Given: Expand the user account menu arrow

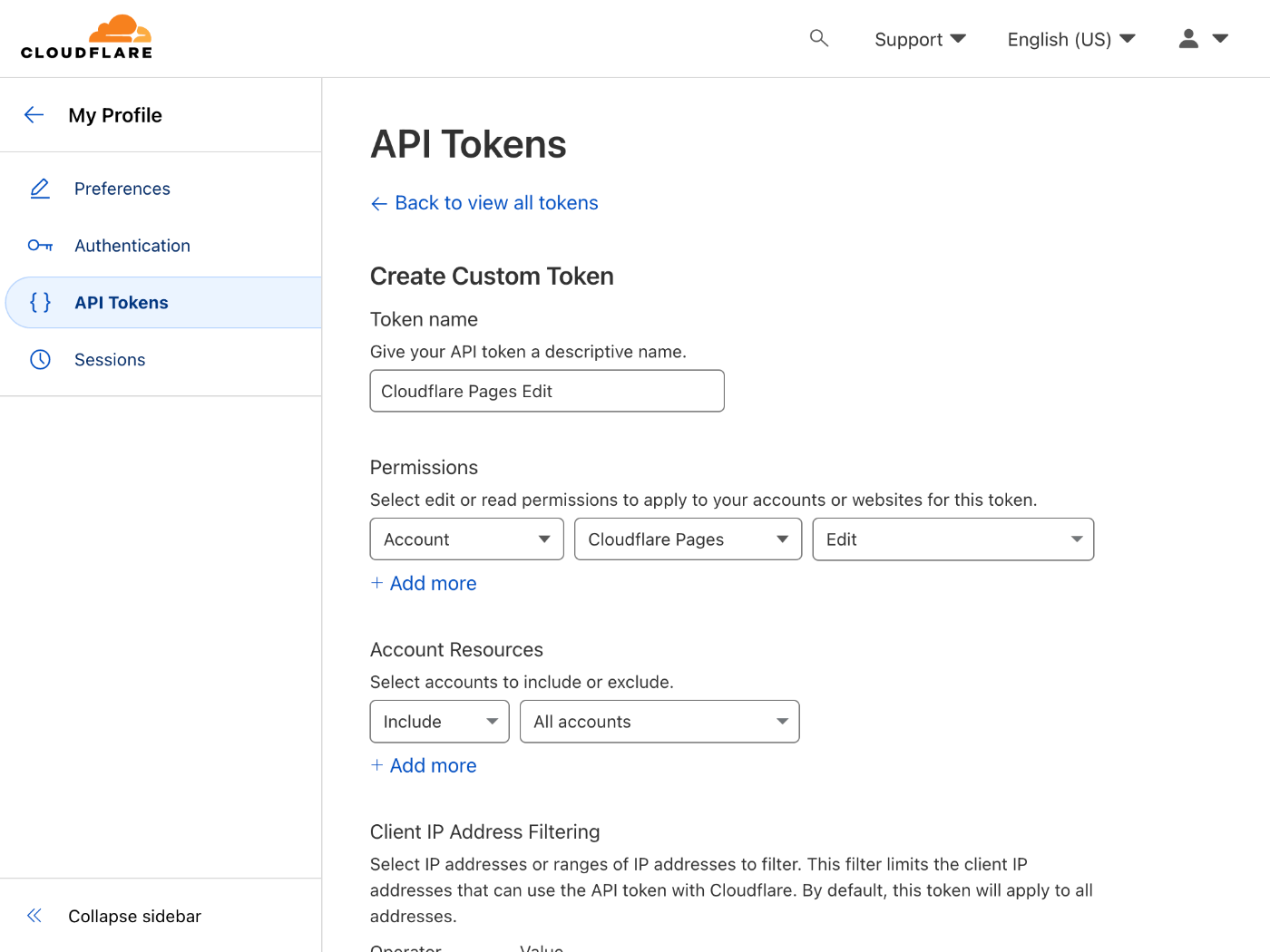Looking at the screenshot, I should pyautogui.click(x=1220, y=38).
